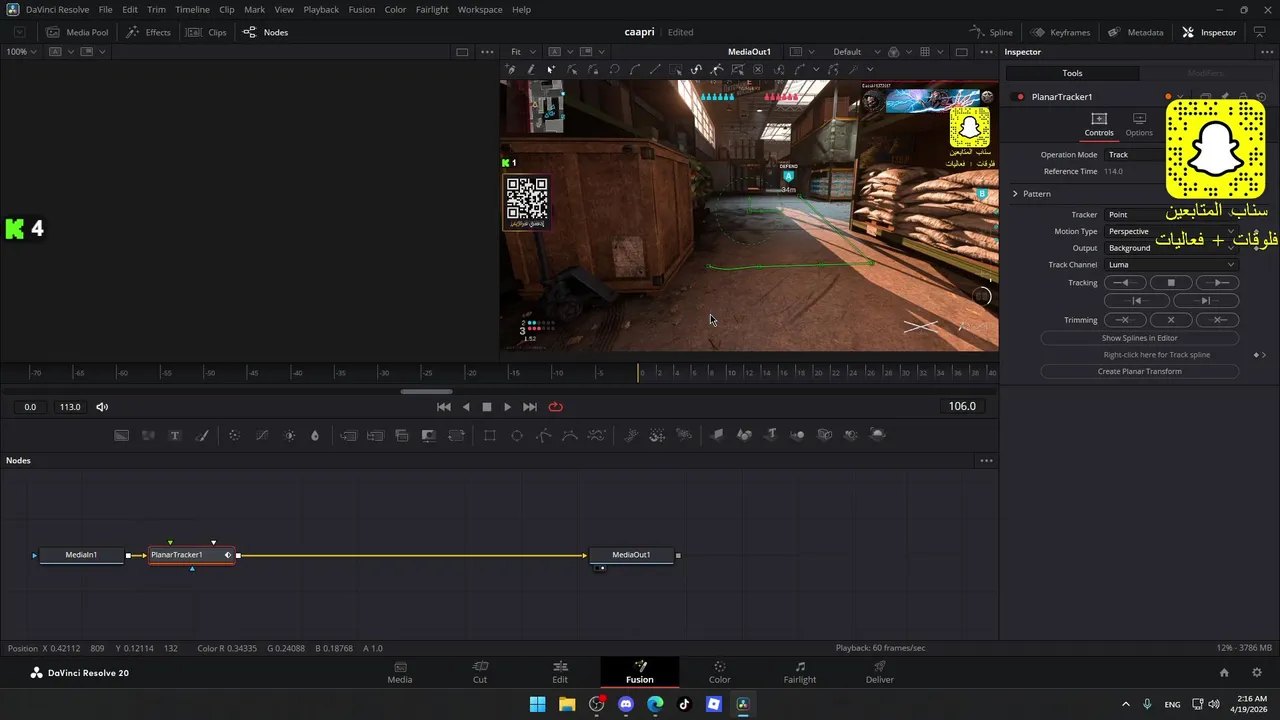Open the Track Channel Luma dropdown
This screenshot has width=1280, height=720.
[x=1171, y=265]
